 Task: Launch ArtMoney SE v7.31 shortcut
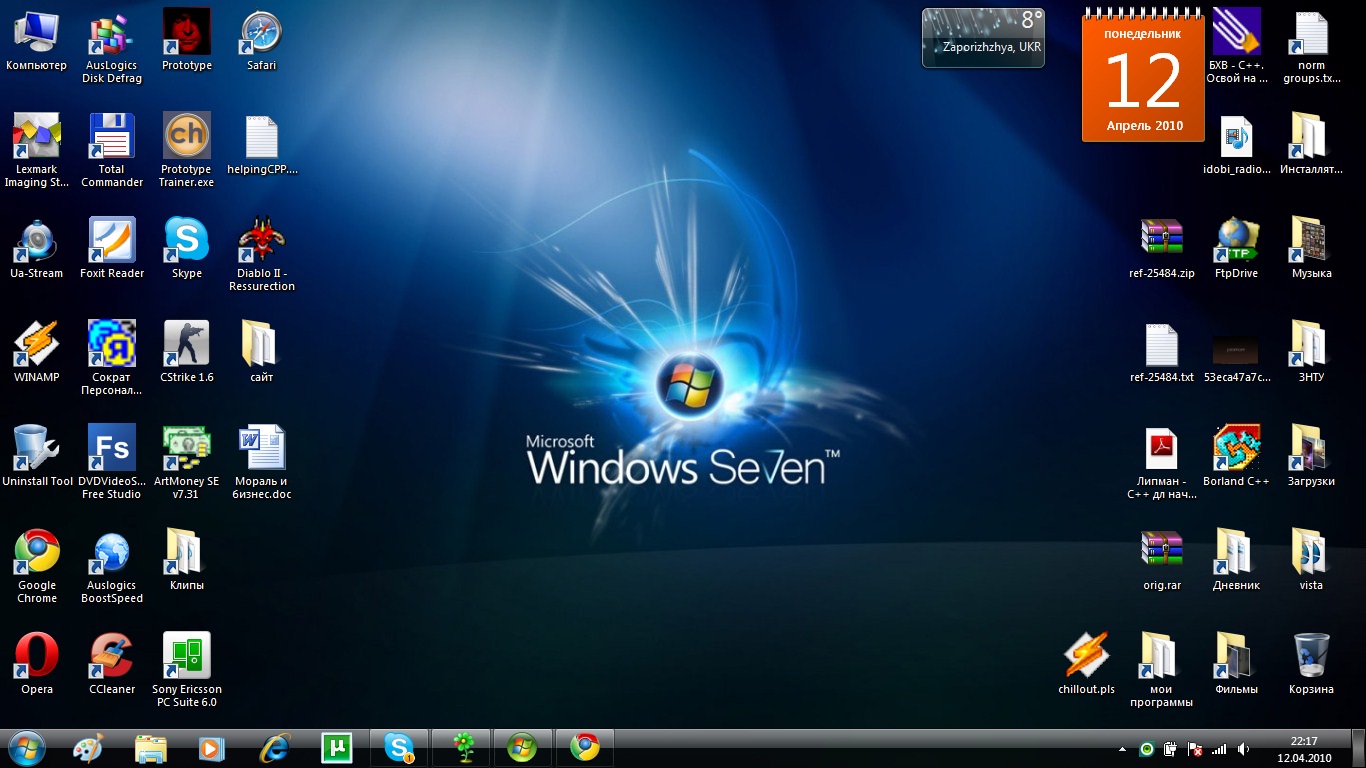click(187, 462)
